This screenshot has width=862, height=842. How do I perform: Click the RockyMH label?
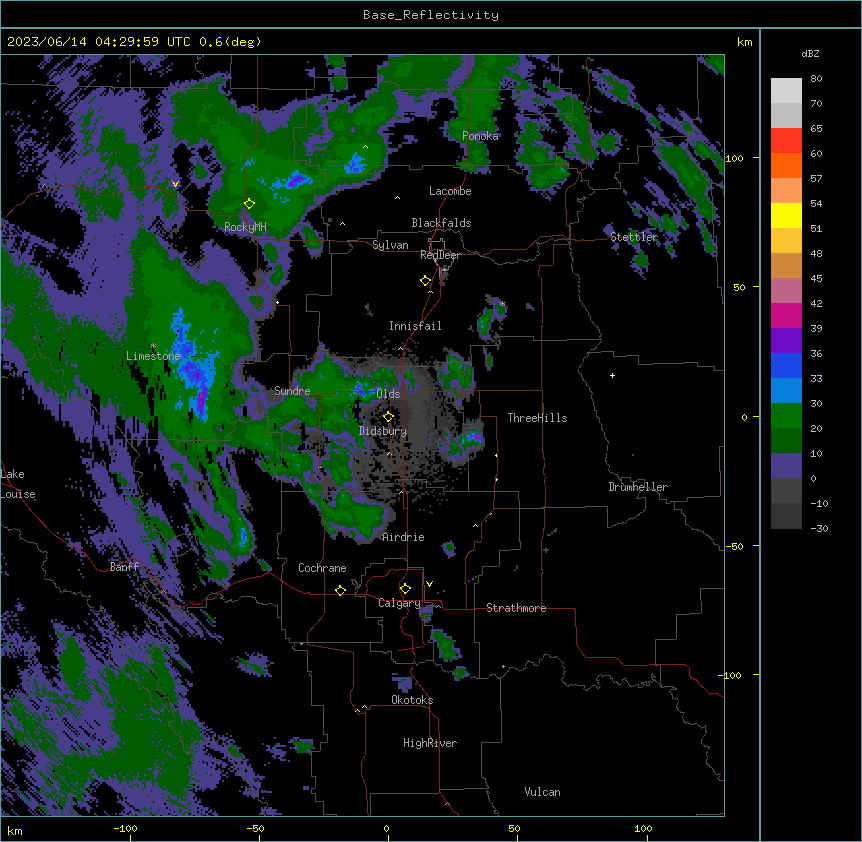pyautogui.click(x=245, y=227)
